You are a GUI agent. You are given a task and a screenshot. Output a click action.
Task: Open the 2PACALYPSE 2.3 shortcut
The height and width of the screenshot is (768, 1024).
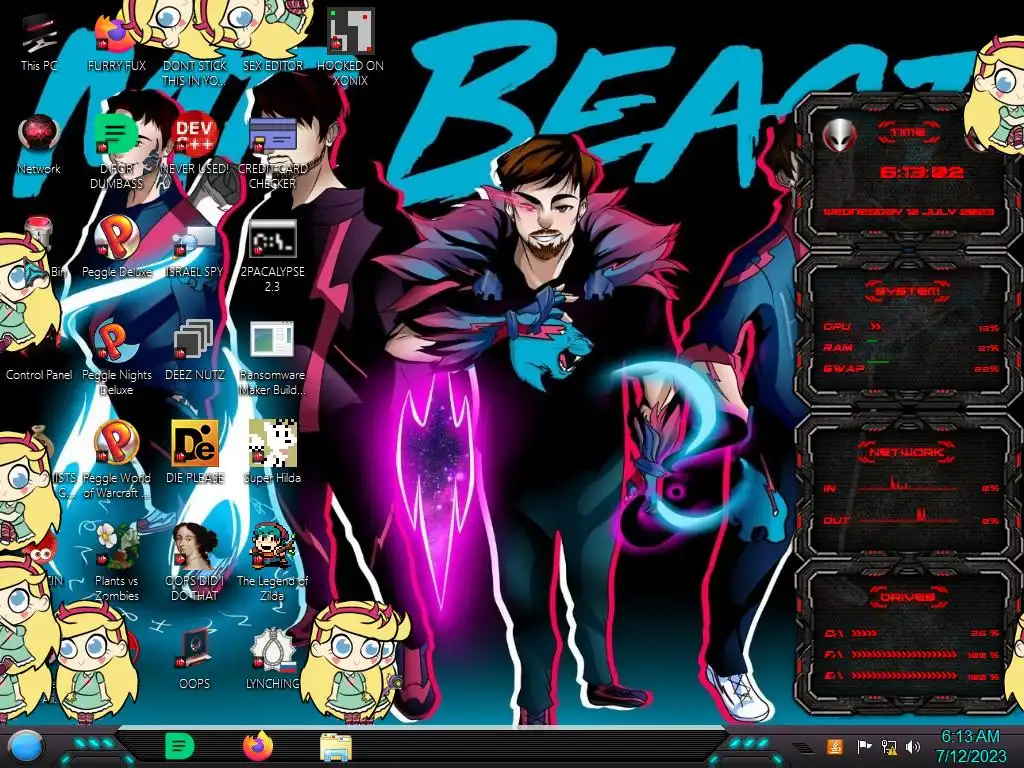click(x=272, y=255)
